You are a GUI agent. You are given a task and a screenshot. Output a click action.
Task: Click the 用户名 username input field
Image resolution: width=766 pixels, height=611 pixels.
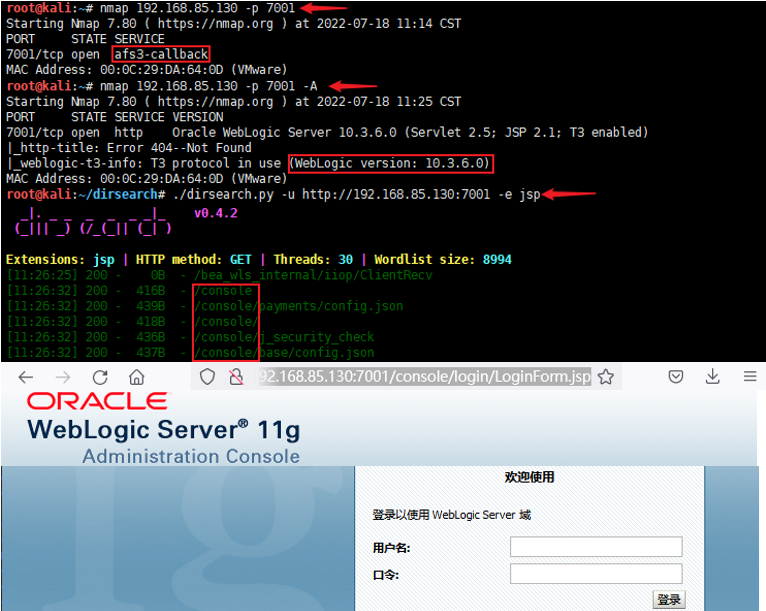(596, 547)
